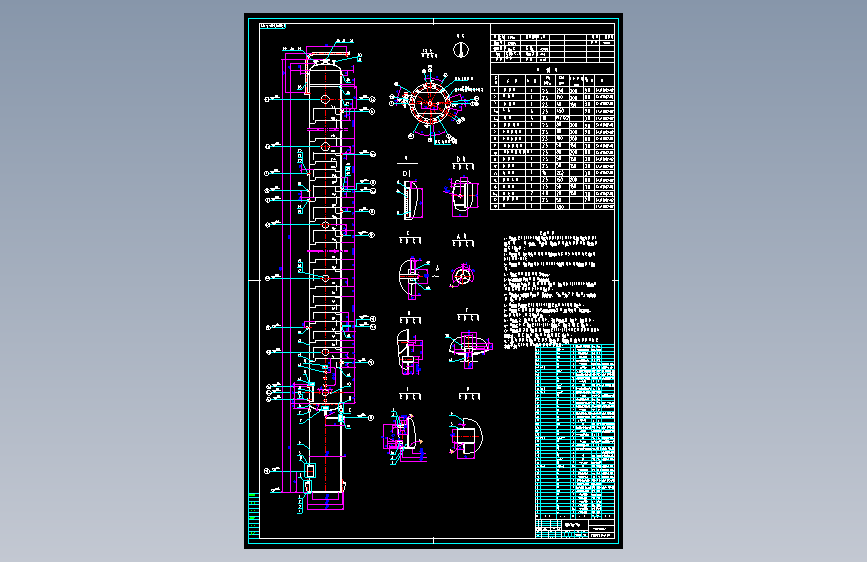This screenshot has width=867, height=562.
Task: Click the cyan parts list table
Action: tap(575, 431)
